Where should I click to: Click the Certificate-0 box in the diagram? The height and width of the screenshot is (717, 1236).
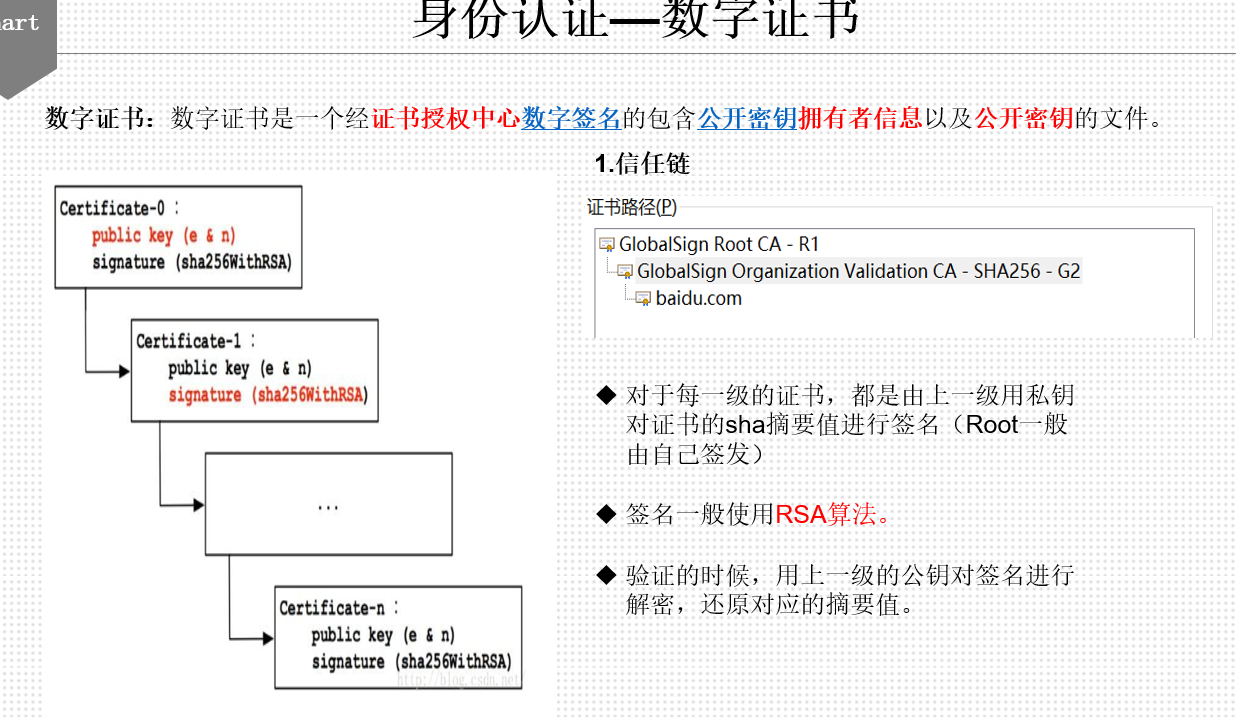[x=178, y=236]
